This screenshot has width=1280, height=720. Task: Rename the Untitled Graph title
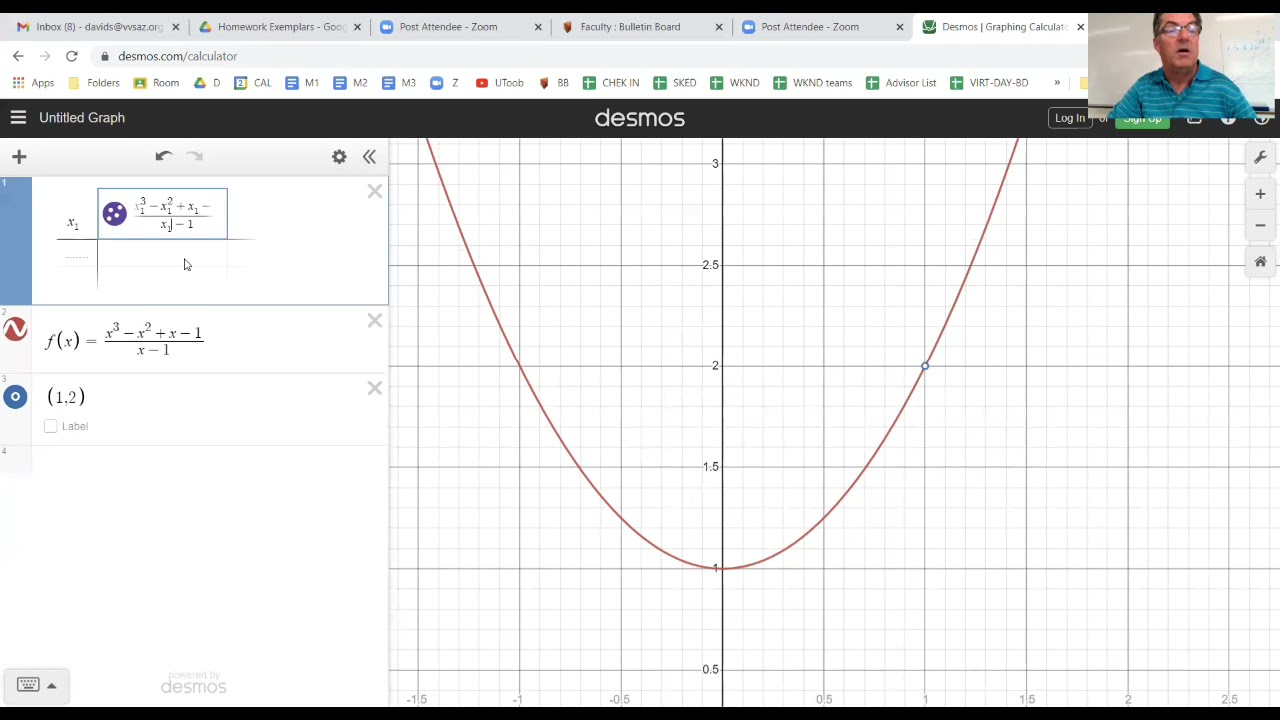[82, 118]
